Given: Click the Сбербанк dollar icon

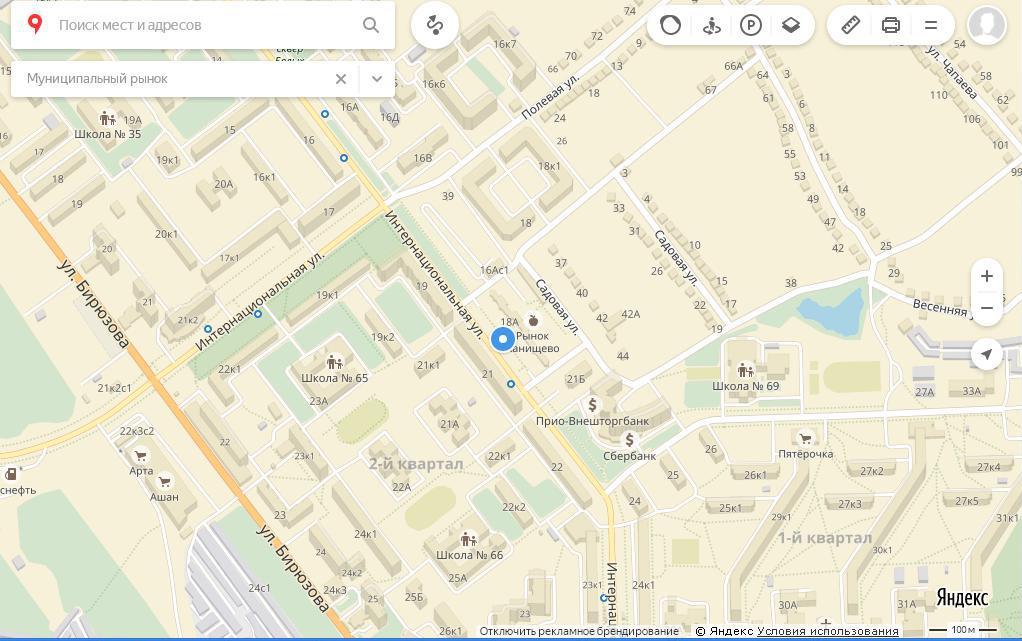Looking at the screenshot, I should (x=630, y=440).
